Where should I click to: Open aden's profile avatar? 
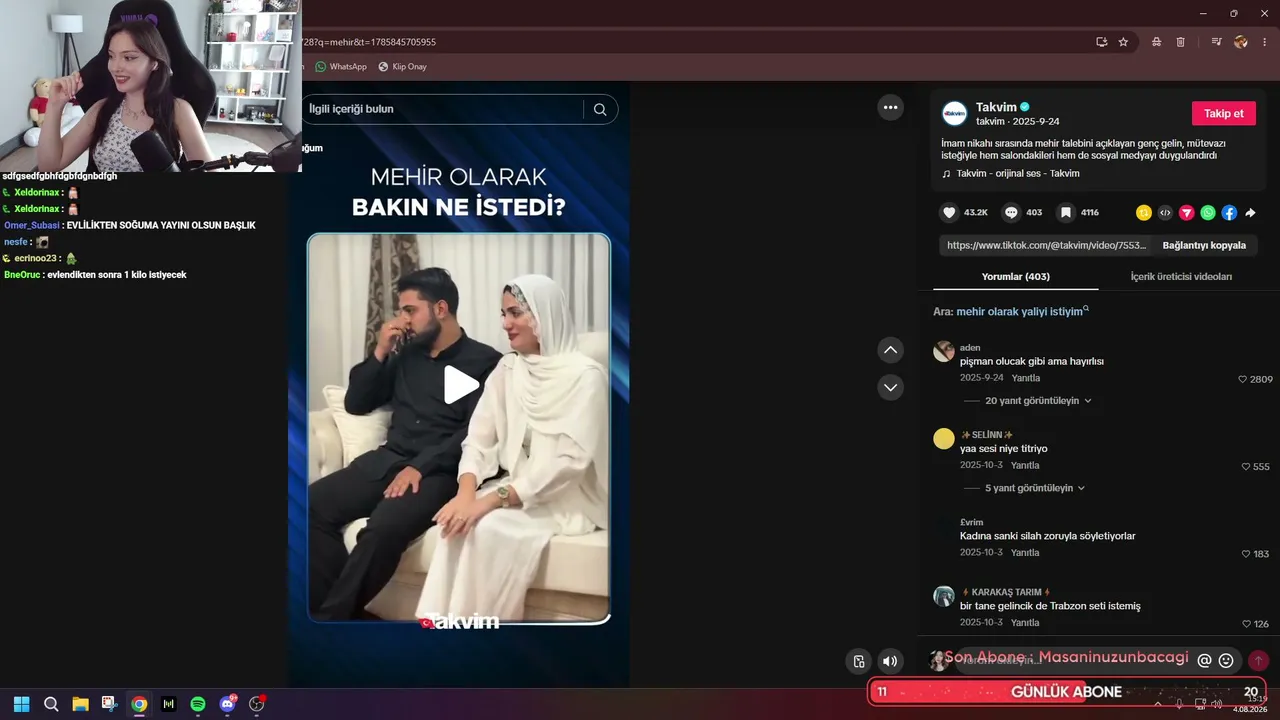pos(944,351)
